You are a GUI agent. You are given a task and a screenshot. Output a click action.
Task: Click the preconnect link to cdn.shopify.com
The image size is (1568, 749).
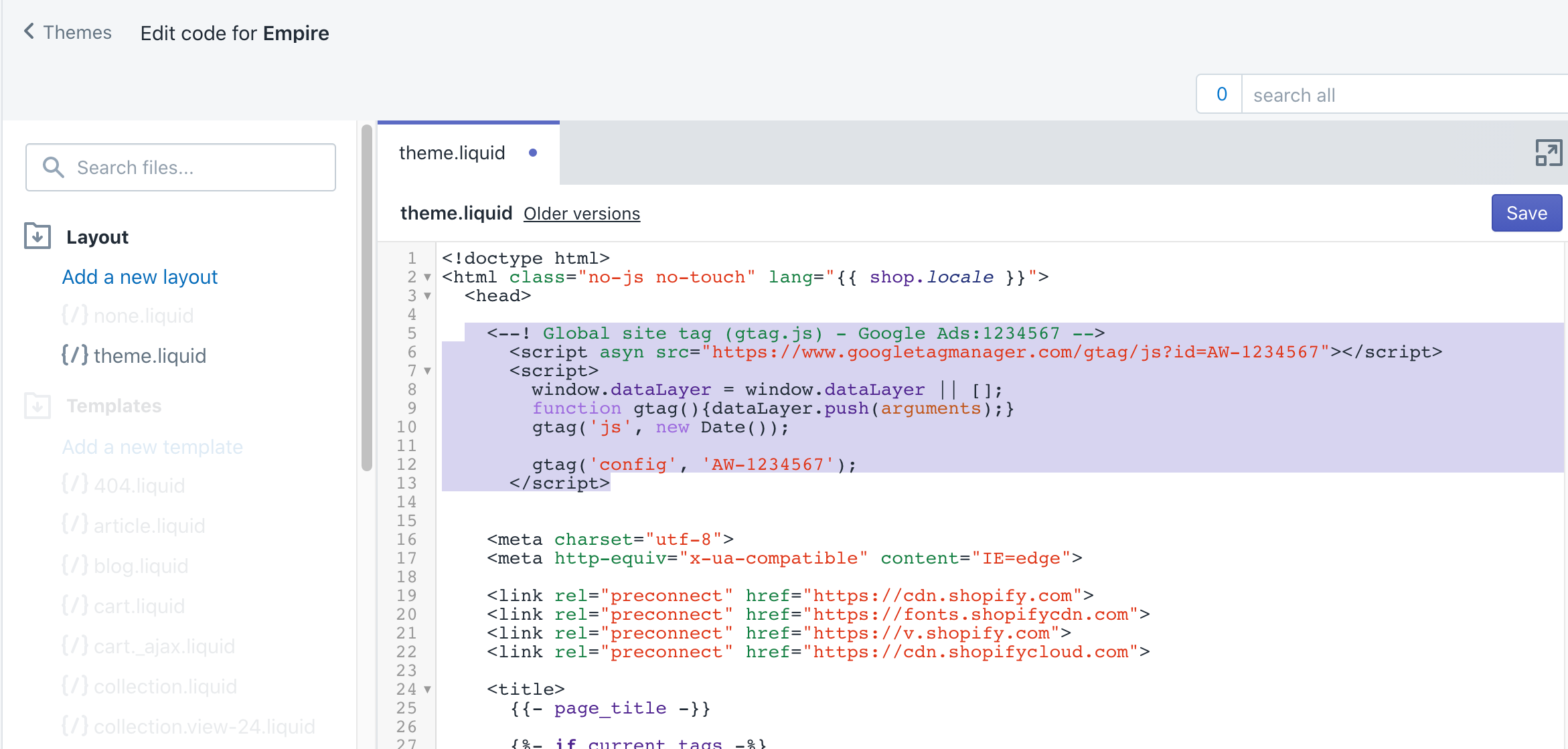click(790, 596)
